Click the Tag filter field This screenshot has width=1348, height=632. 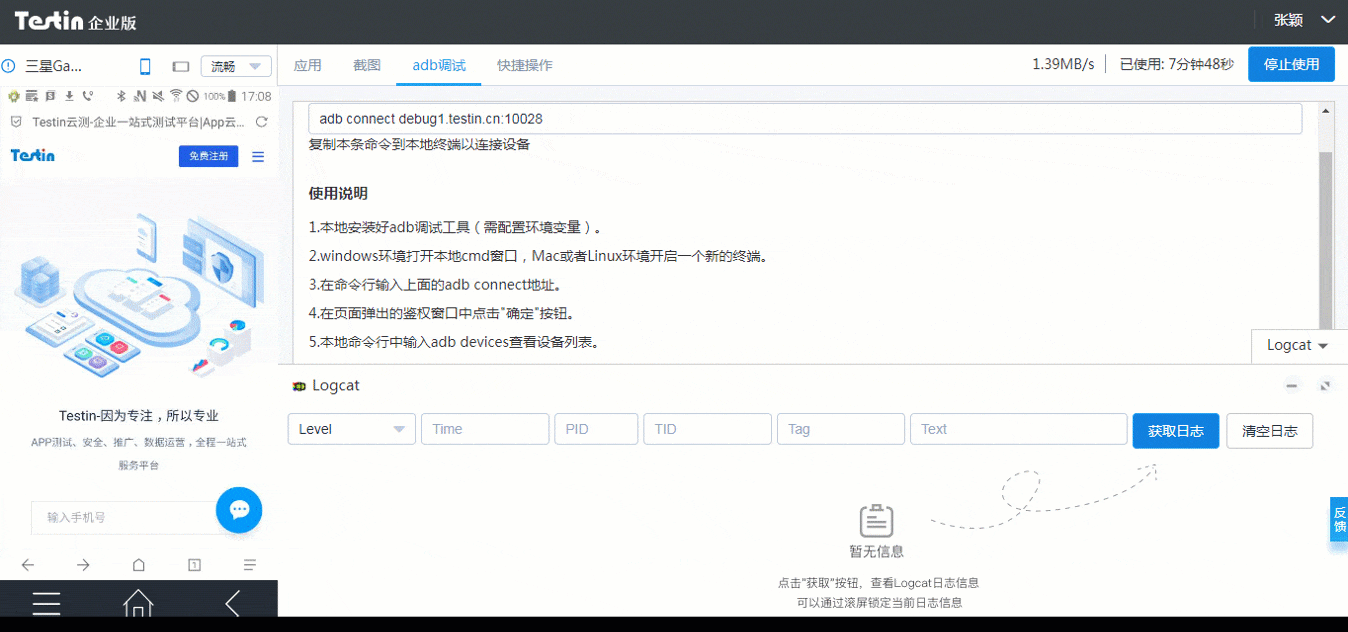tap(841, 429)
